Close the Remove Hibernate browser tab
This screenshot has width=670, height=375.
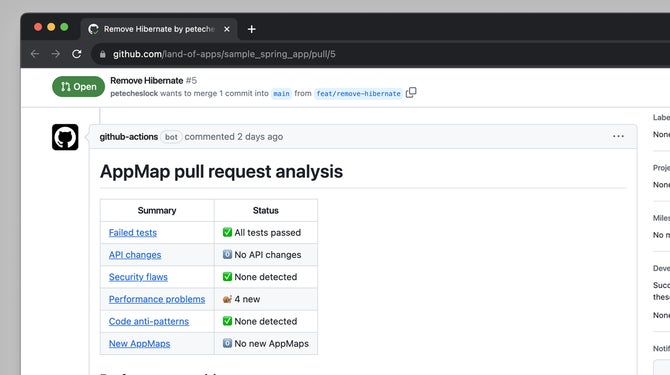[x=227, y=29]
